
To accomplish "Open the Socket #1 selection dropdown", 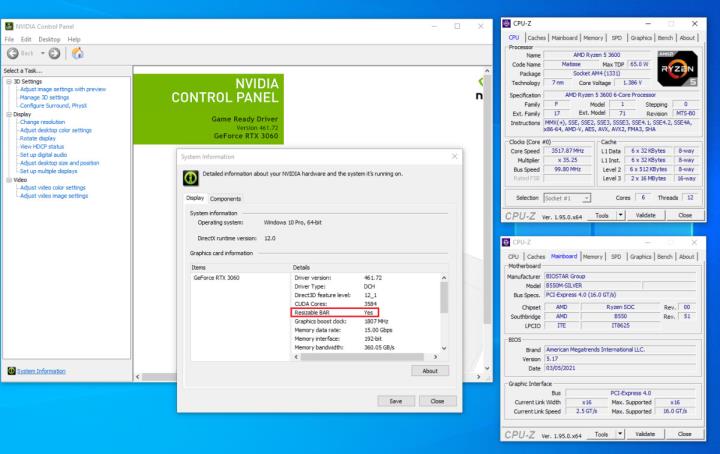I will (x=567, y=198).
